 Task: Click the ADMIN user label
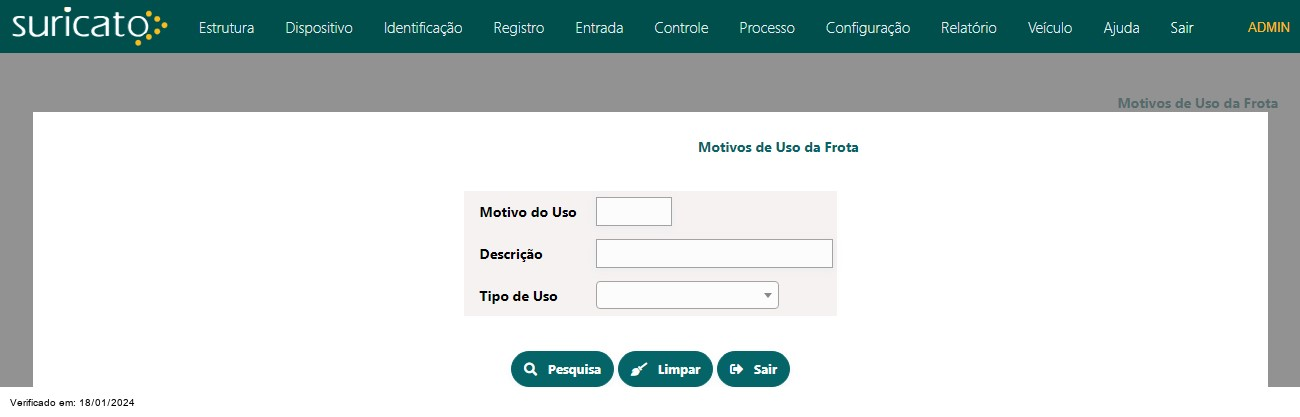click(1269, 28)
